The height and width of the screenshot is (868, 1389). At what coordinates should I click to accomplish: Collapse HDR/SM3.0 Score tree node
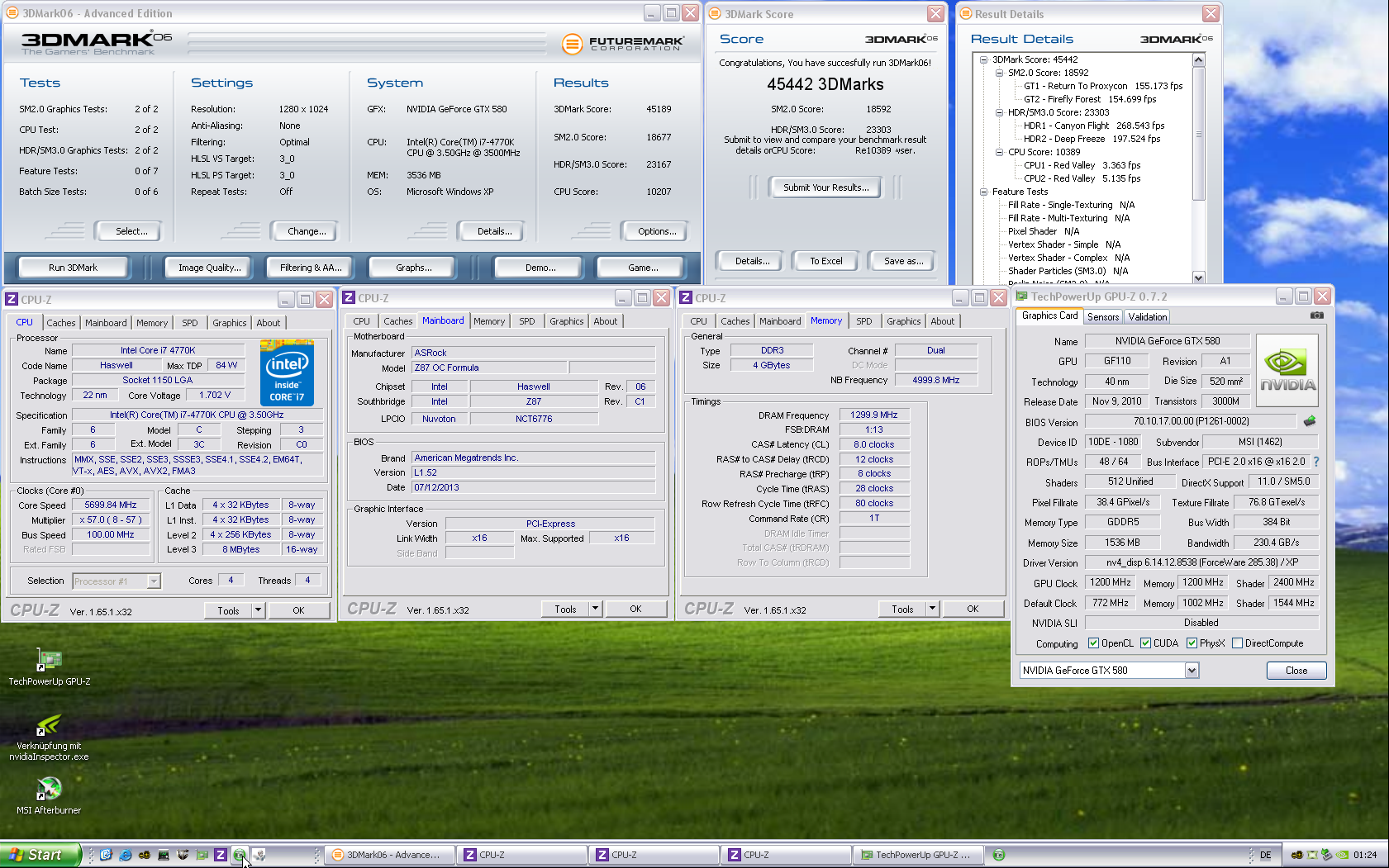point(999,112)
